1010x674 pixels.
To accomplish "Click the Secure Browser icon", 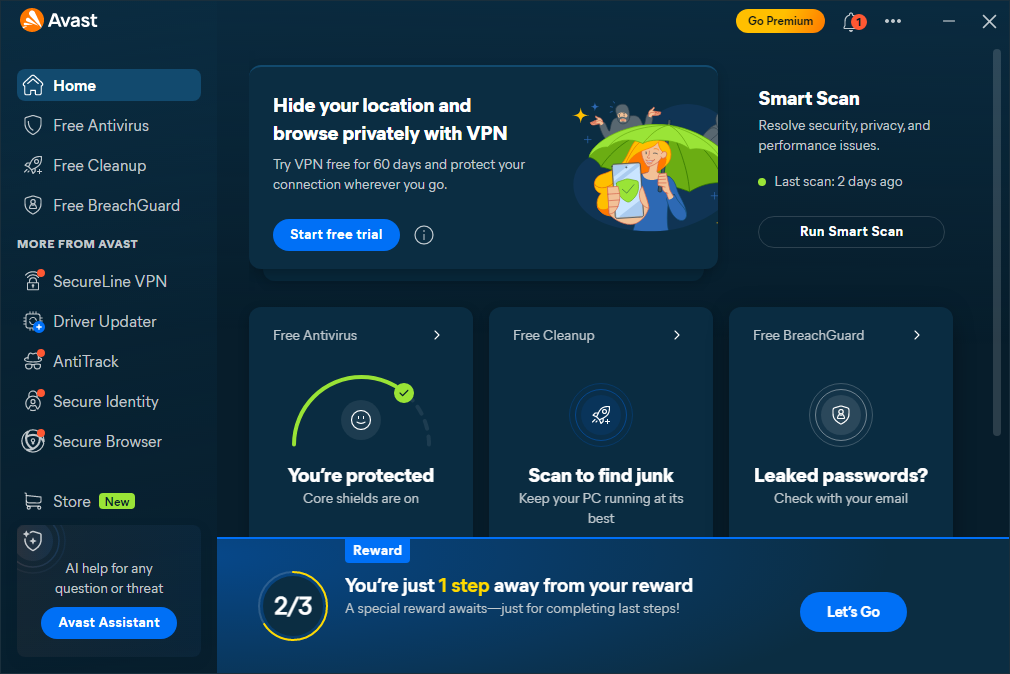I will tap(33, 441).
